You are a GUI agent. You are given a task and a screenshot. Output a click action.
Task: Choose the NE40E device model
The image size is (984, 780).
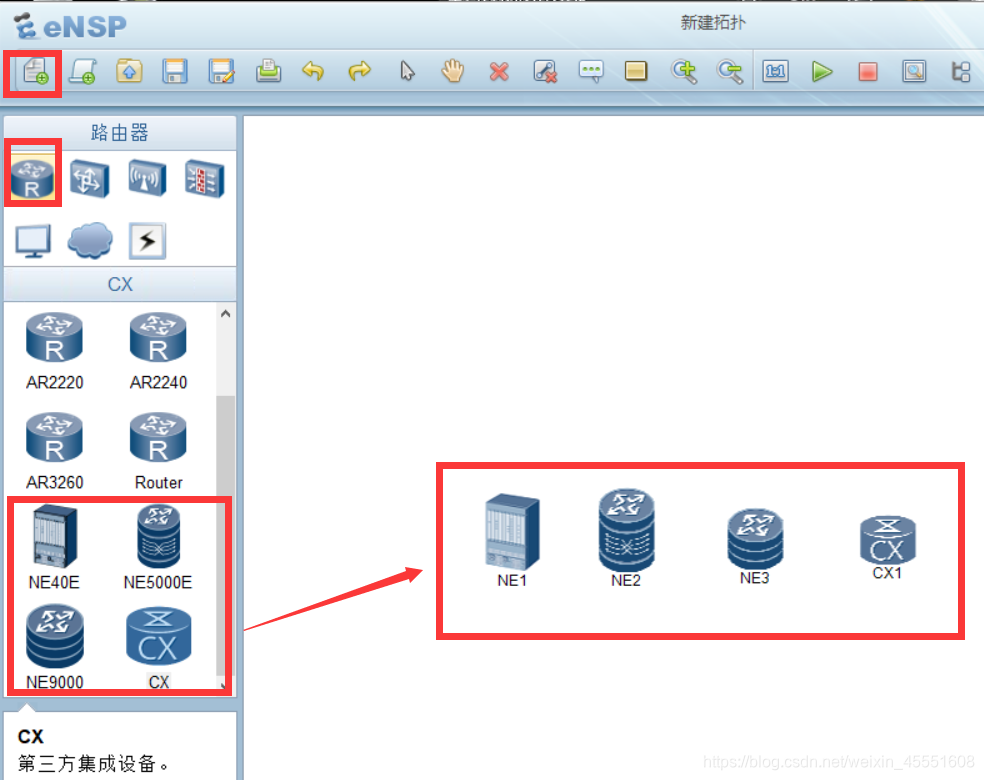coord(55,547)
